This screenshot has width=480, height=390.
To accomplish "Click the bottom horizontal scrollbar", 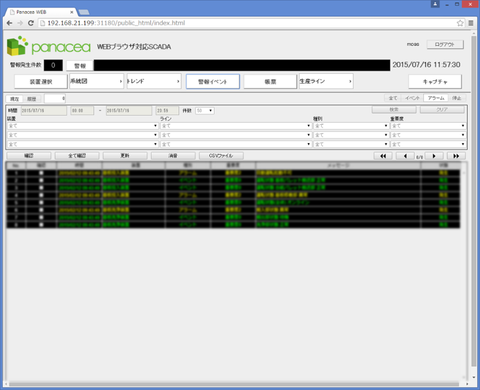I will [x=233, y=384].
